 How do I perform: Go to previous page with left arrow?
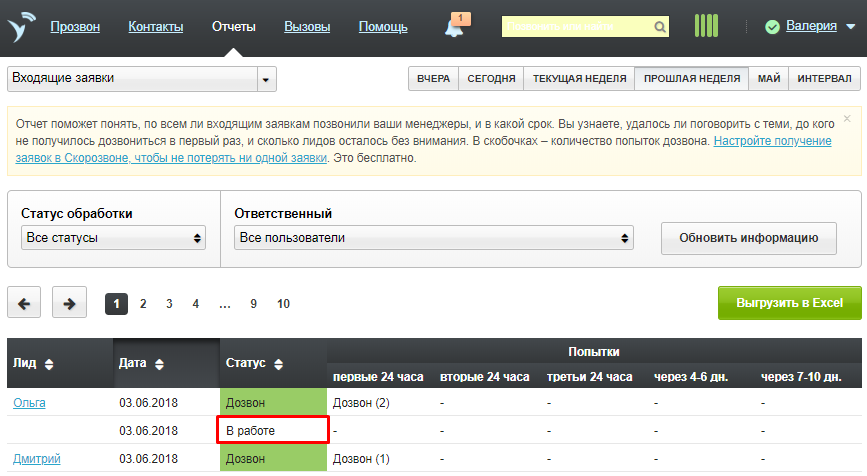coord(25,304)
